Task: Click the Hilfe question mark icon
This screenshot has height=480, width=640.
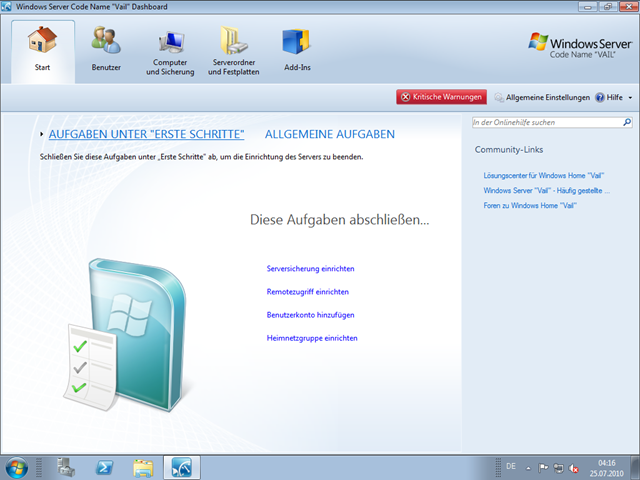Action: tap(600, 98)
